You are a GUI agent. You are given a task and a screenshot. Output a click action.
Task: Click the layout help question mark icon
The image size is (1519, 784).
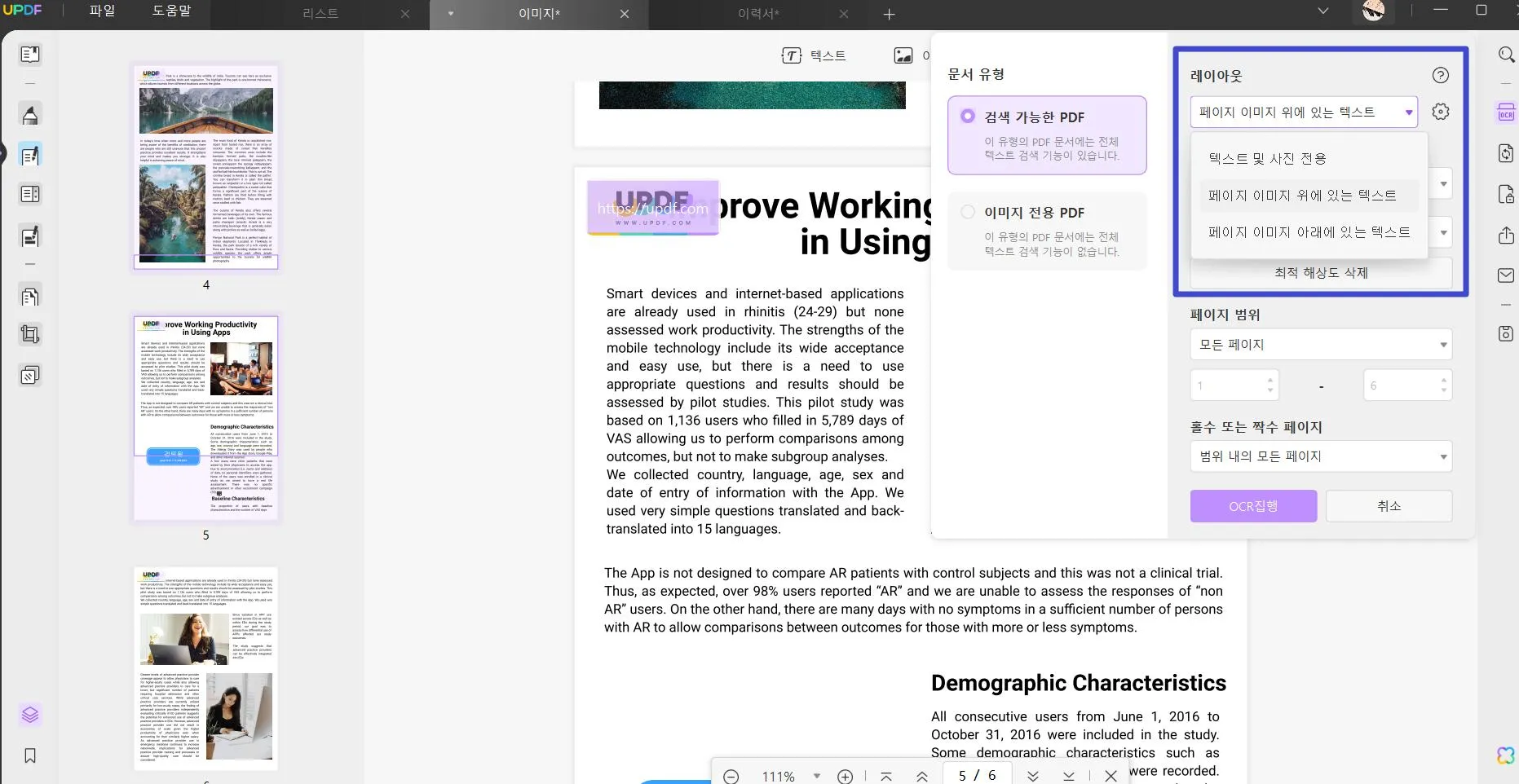[1441, 75]
